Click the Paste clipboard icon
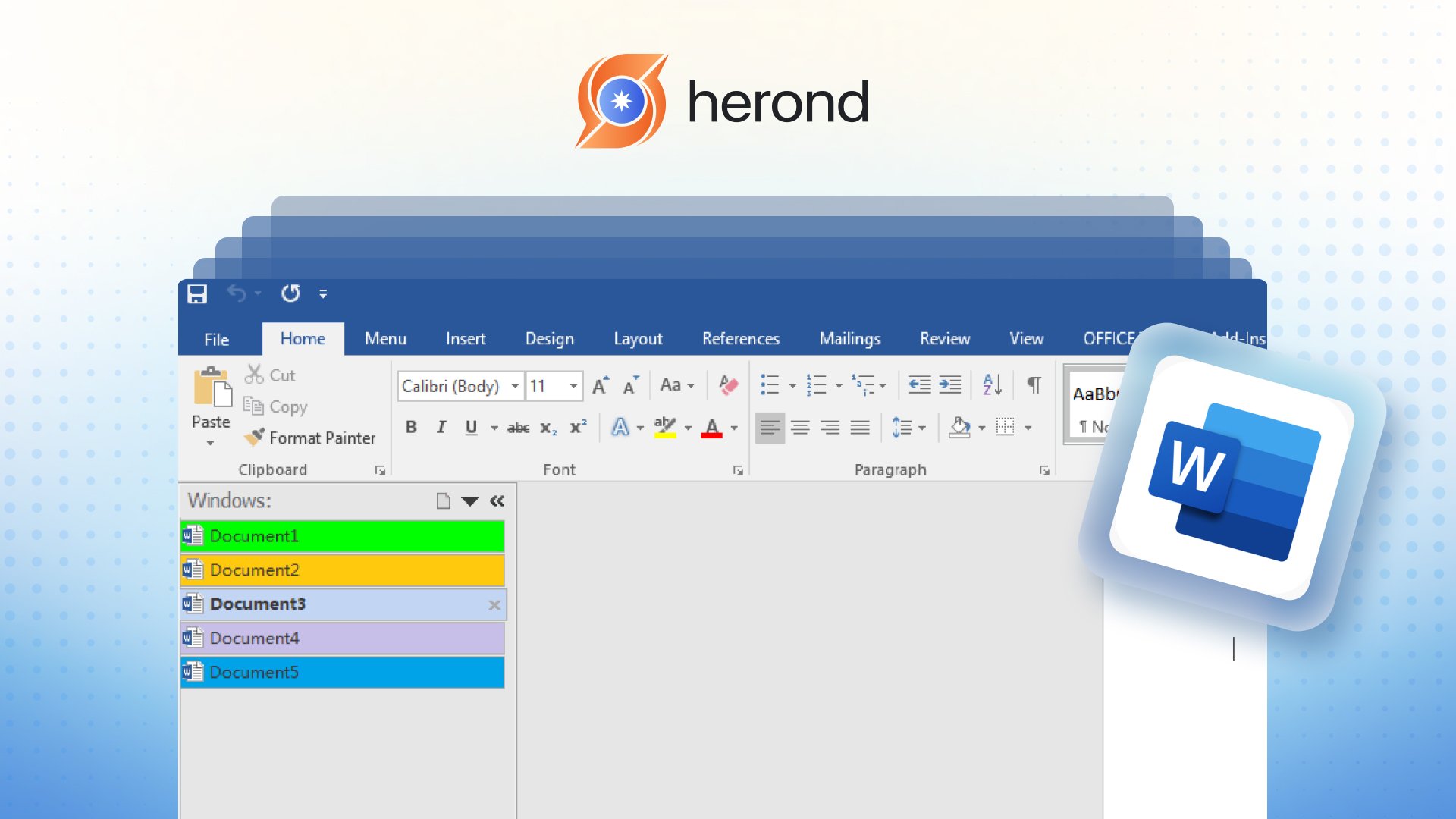1456x819 pixels. point(212,388)
